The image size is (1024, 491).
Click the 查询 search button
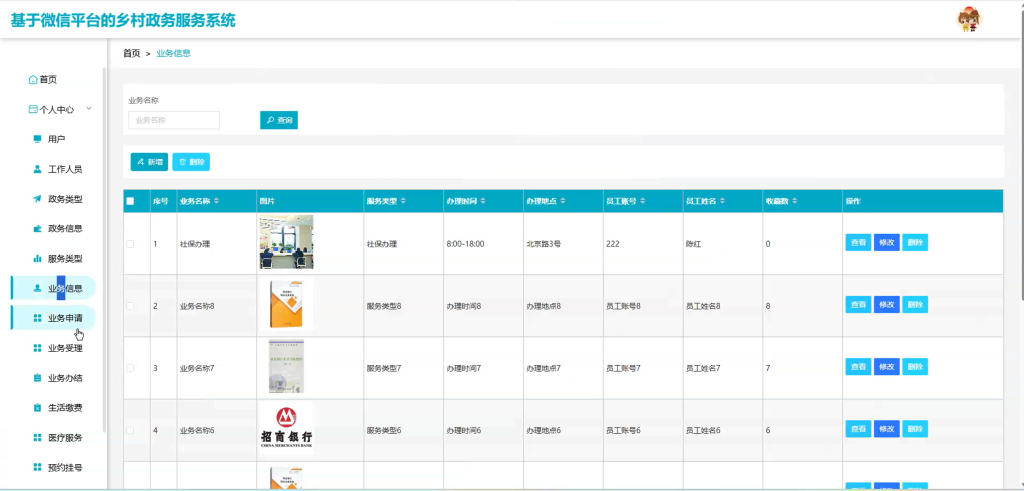[x=279, y=120]
